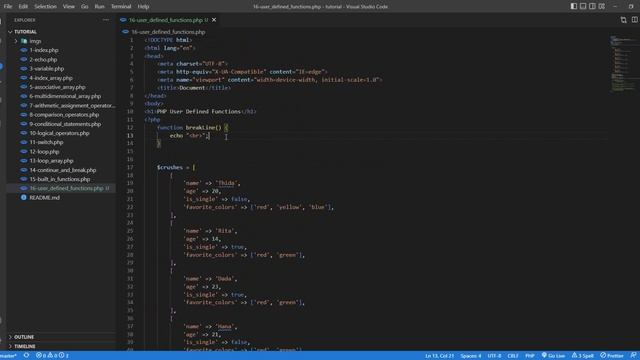The height and width of the screenshot is (360, 640).
Task: Open 3-variable.php in the explorer
Action: point(47,69)
